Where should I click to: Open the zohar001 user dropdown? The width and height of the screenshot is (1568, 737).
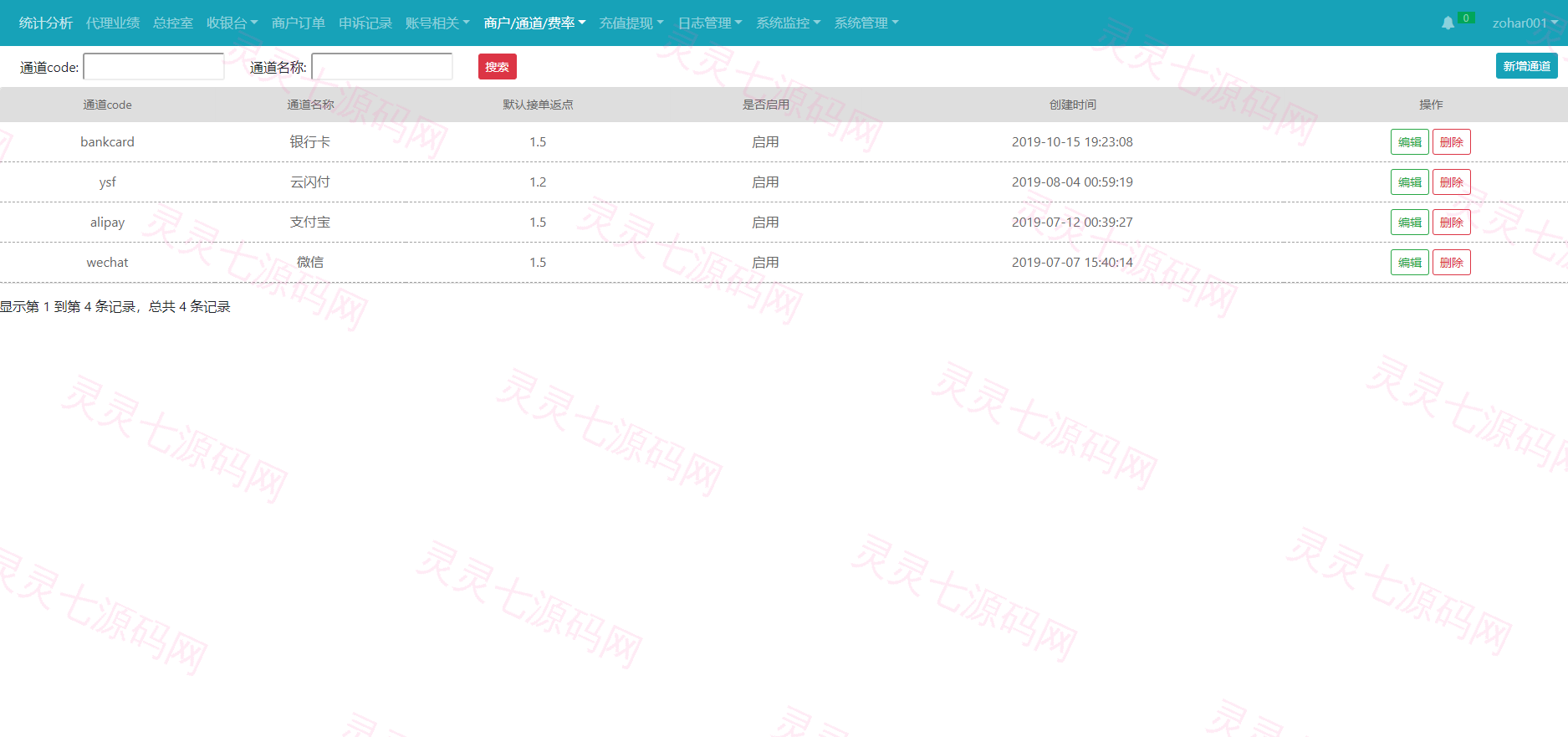point(1525,23)
